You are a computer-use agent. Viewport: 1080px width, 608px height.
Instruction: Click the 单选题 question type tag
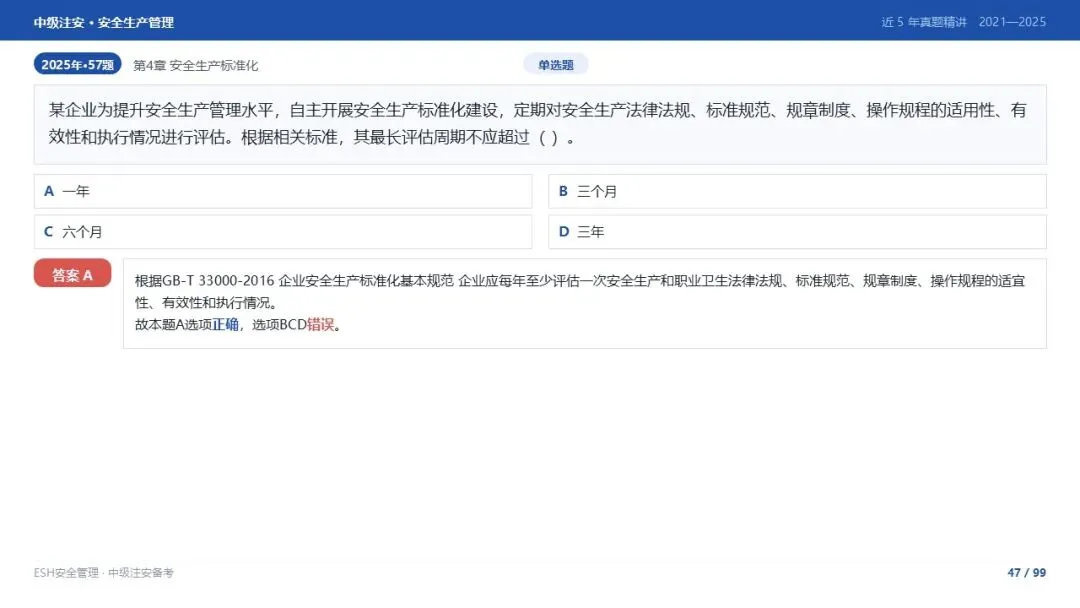pyautogui.click(x=556, y=65)
